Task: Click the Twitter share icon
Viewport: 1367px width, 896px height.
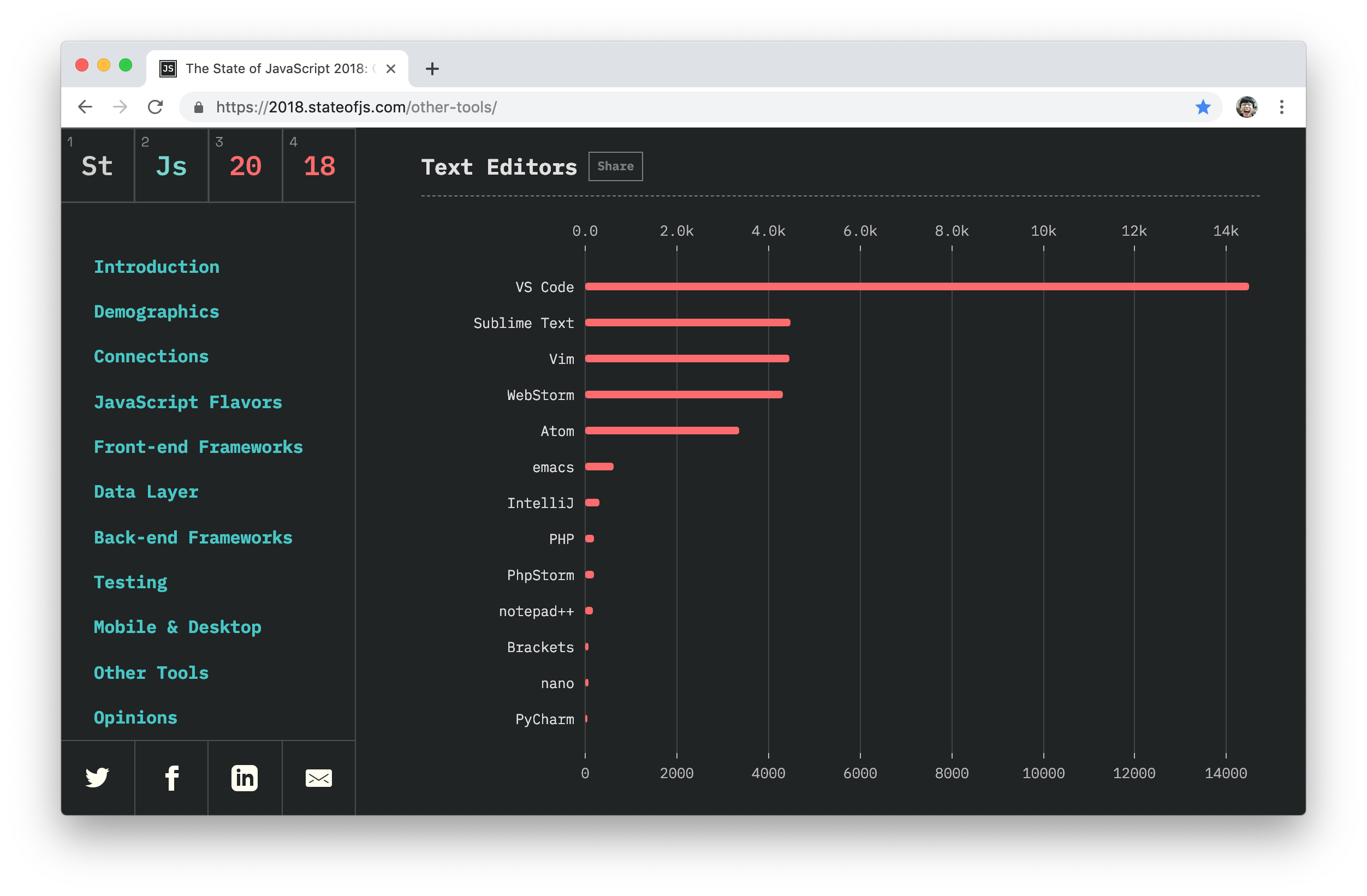Action: coord(97,778)
